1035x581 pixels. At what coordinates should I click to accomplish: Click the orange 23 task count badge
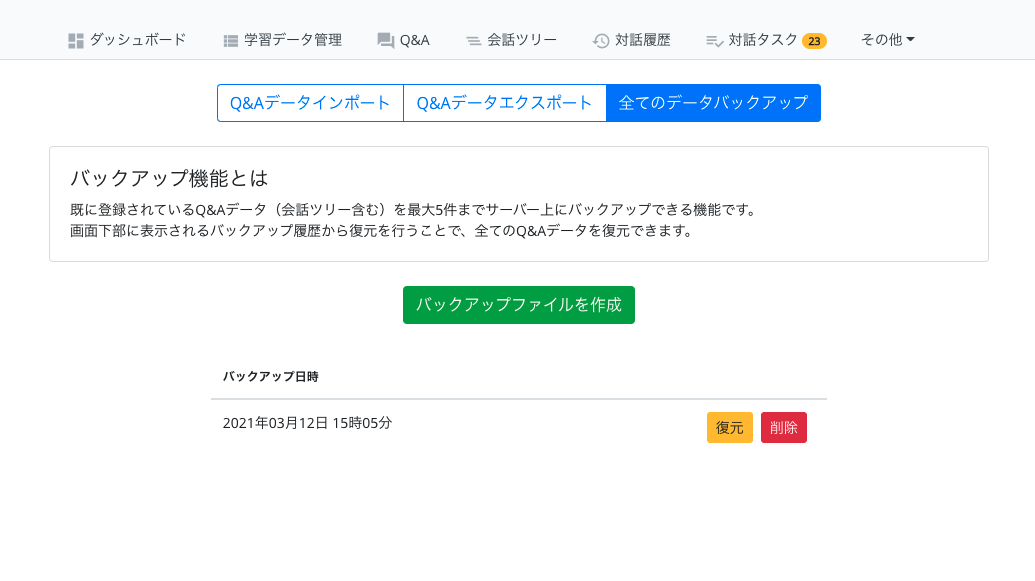(814, 41)
